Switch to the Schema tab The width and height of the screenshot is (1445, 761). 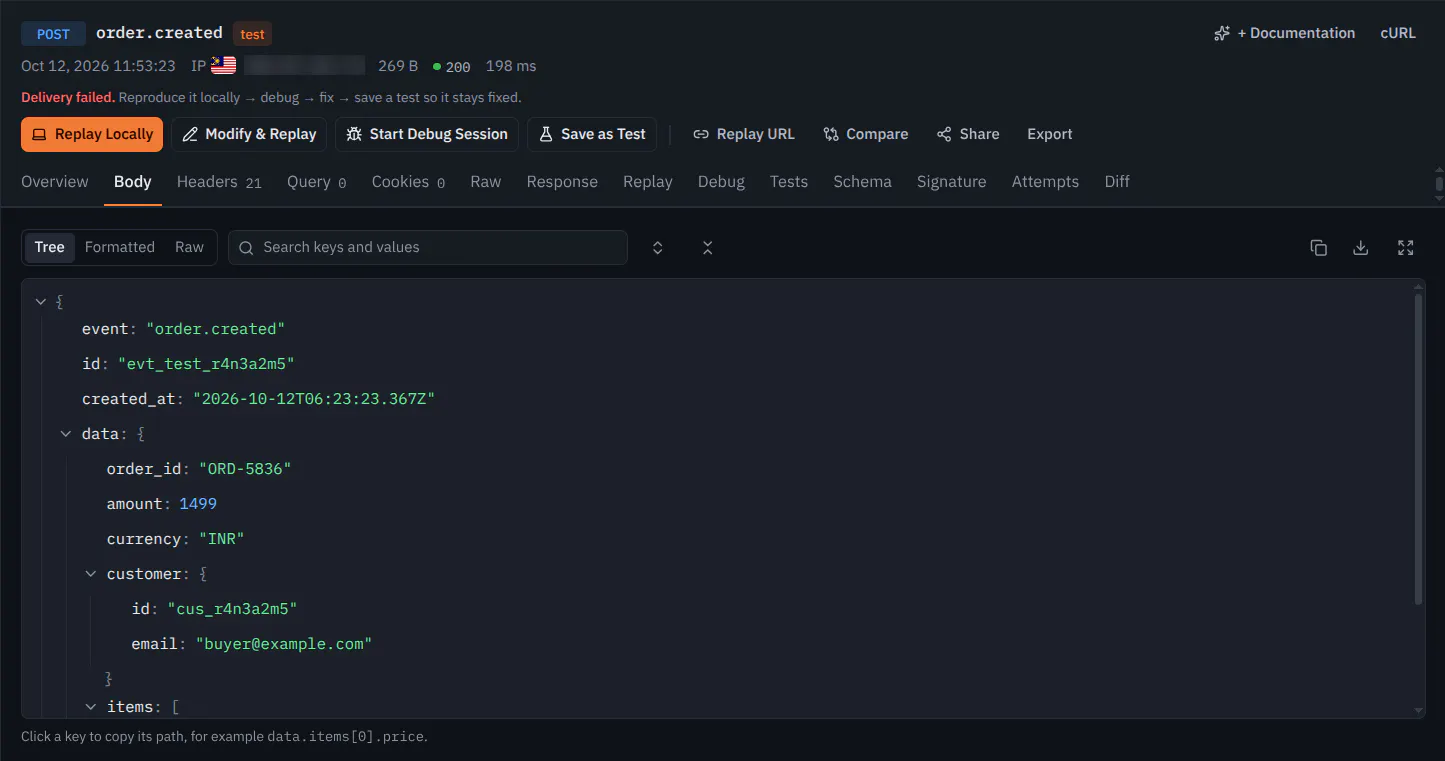862,182
